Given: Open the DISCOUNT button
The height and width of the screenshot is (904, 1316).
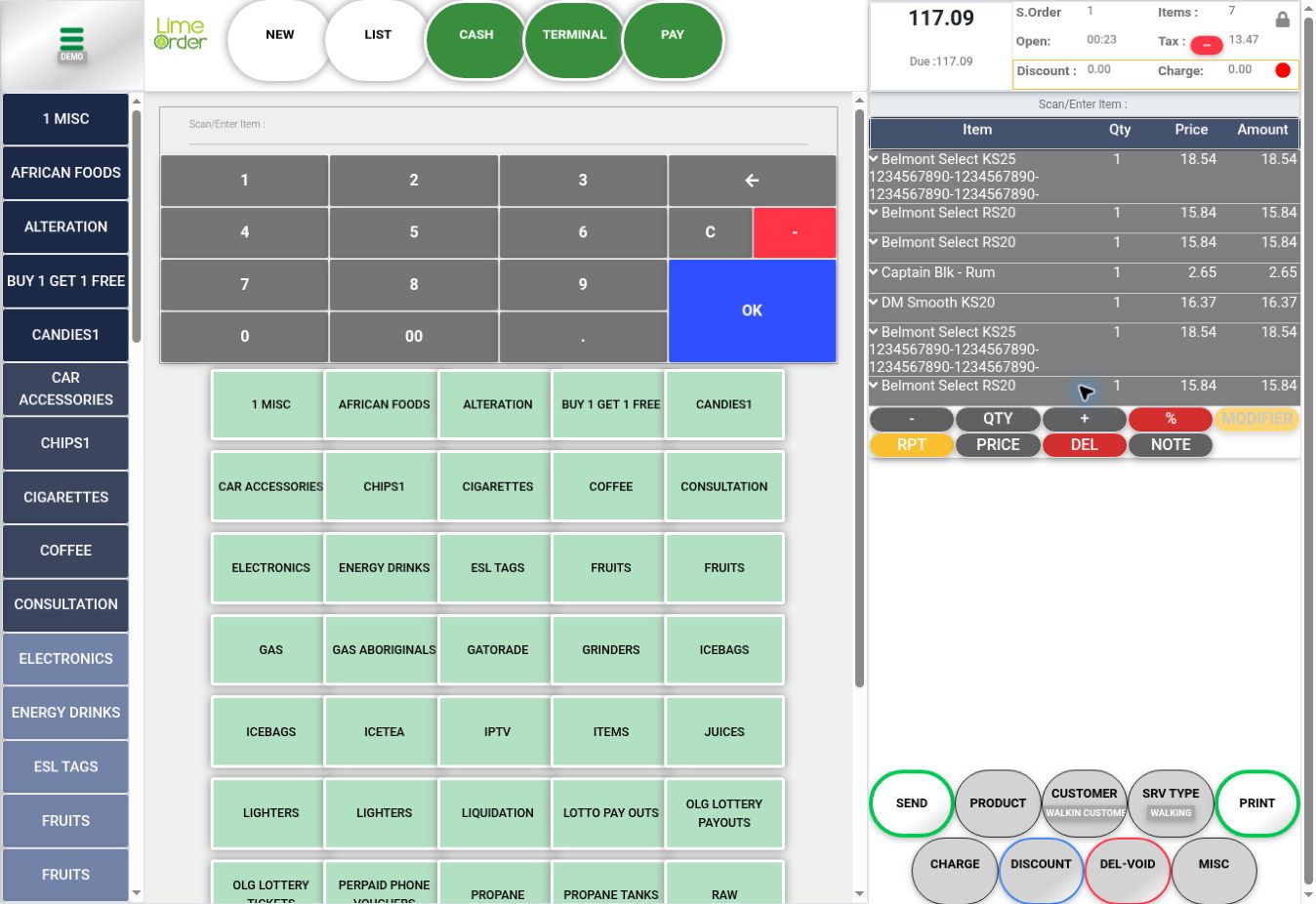Looking at the screenshot, I should (1041, 871).
